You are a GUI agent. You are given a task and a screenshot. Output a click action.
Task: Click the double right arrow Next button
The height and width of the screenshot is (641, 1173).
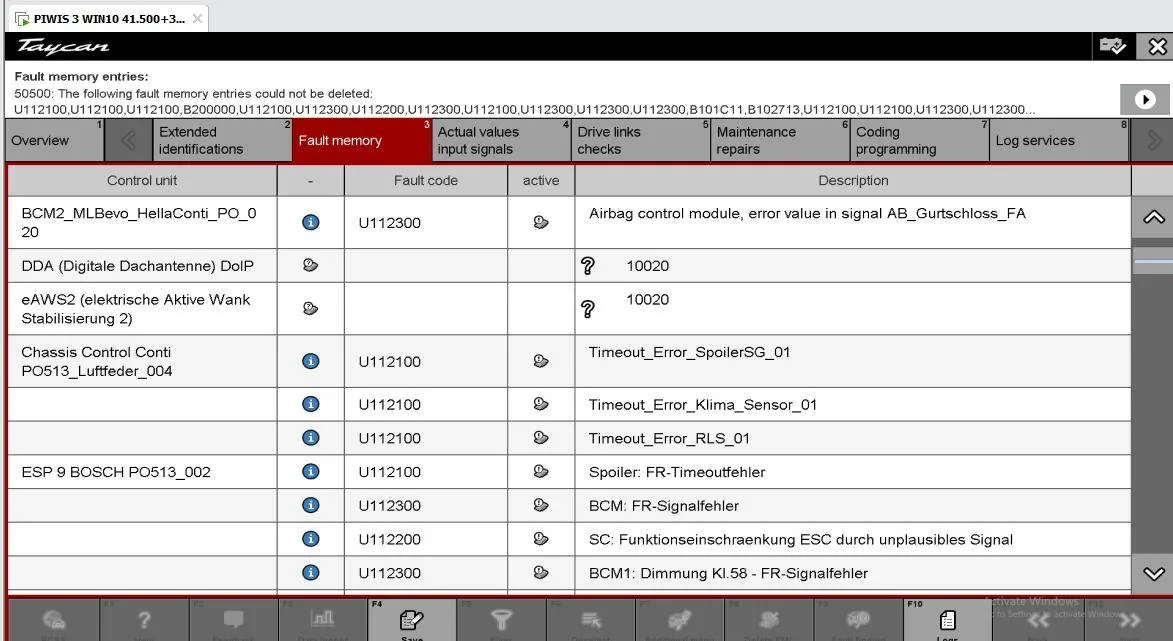(x=1130, y=619)
